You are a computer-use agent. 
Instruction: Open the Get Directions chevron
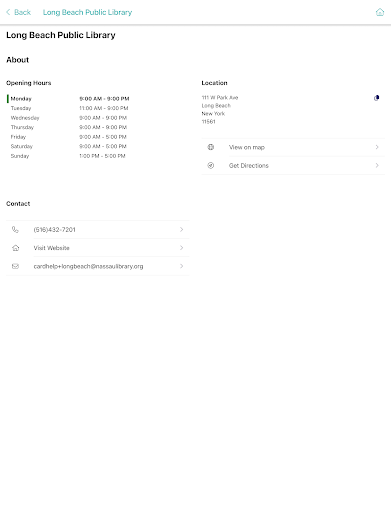(x=377, y=165)
